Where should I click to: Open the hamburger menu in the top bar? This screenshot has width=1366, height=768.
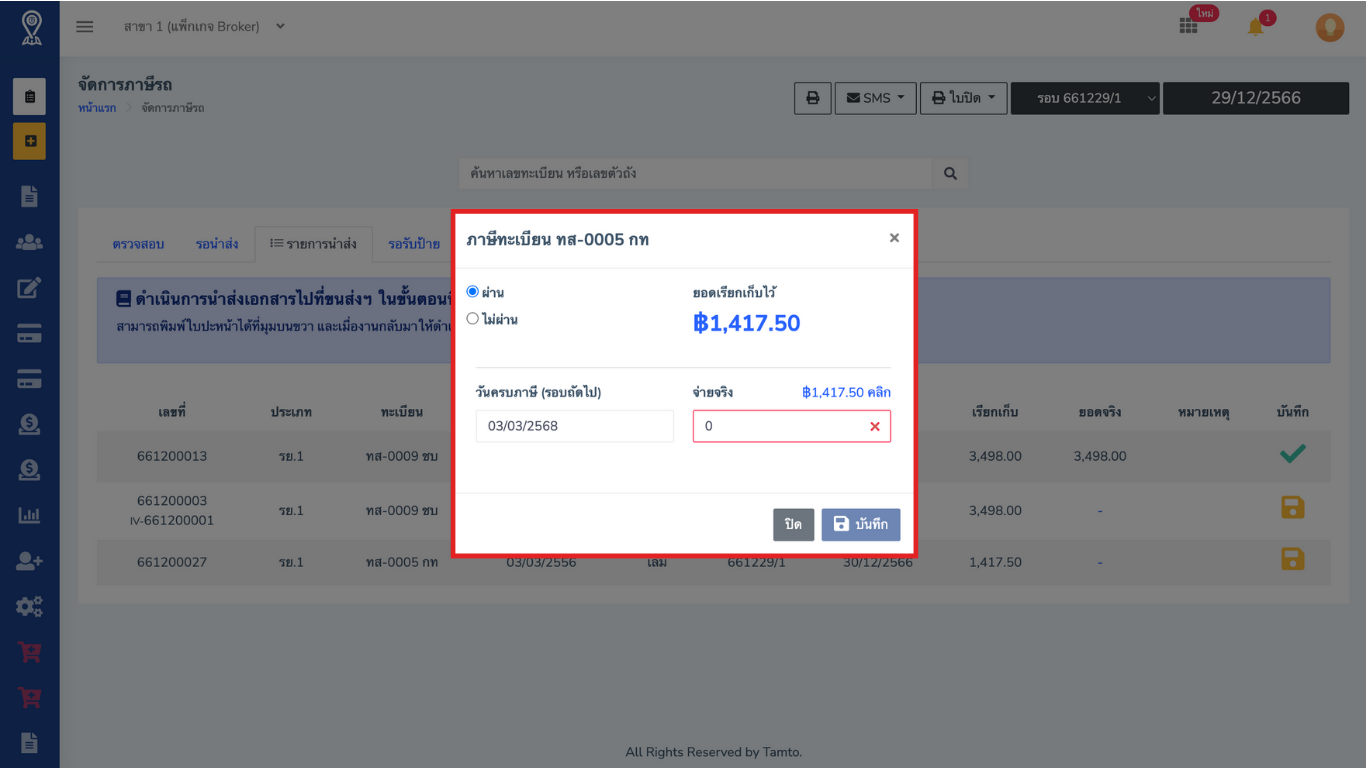(85, 27)
